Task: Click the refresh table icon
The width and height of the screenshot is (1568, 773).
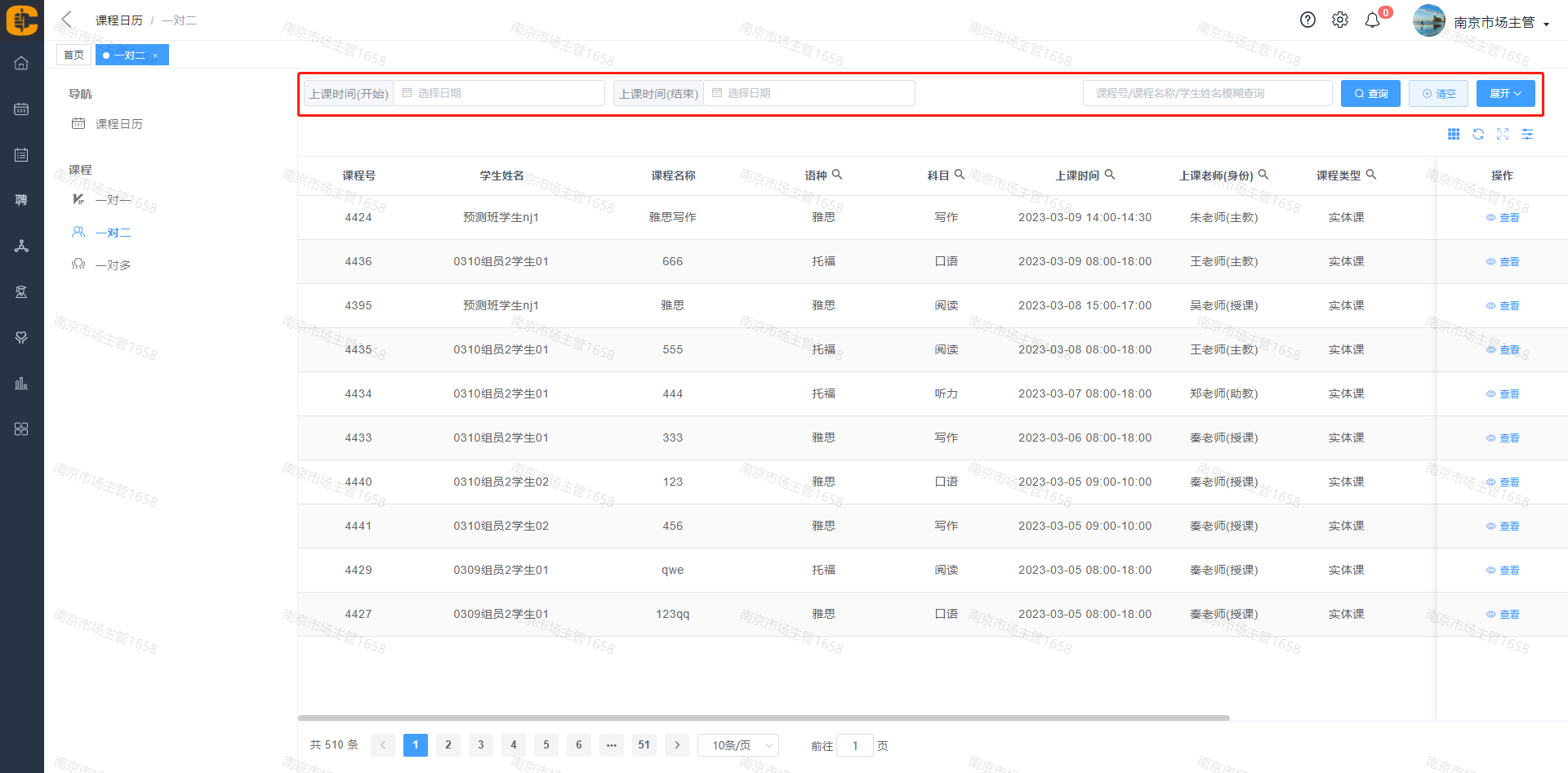Action: pyautogui.click(x=1478, y=135)
